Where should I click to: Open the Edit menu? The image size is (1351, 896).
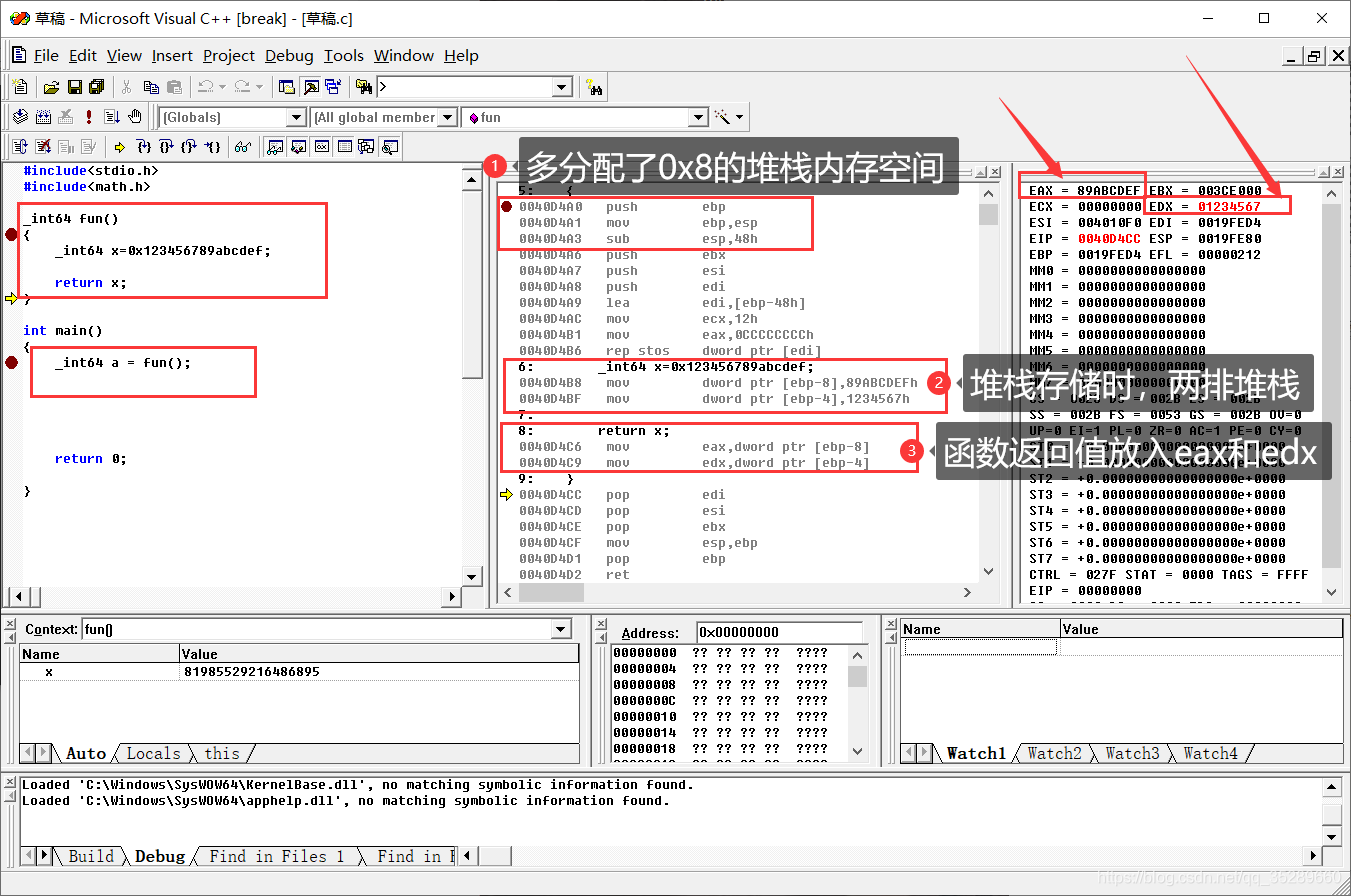(82, 56)
